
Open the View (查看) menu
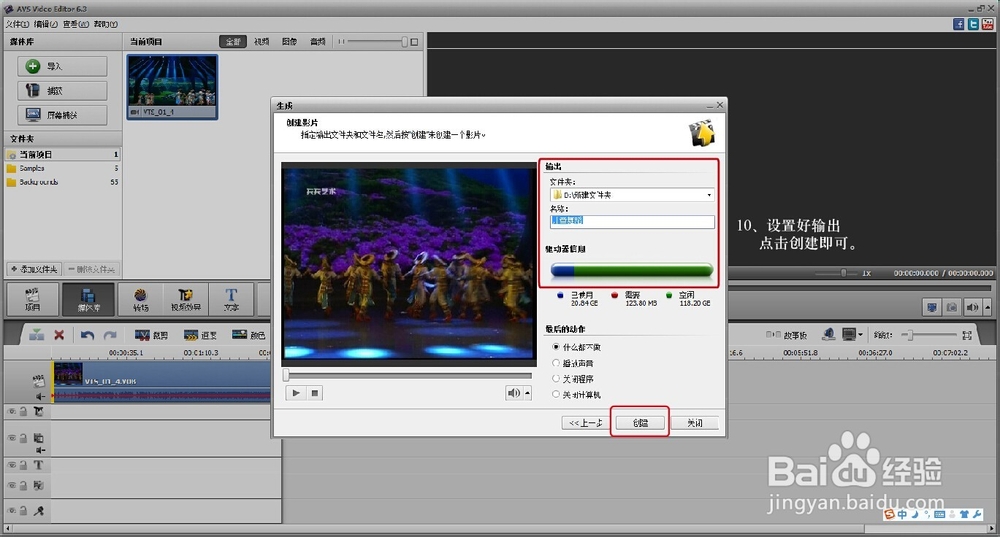coord(76,24)
